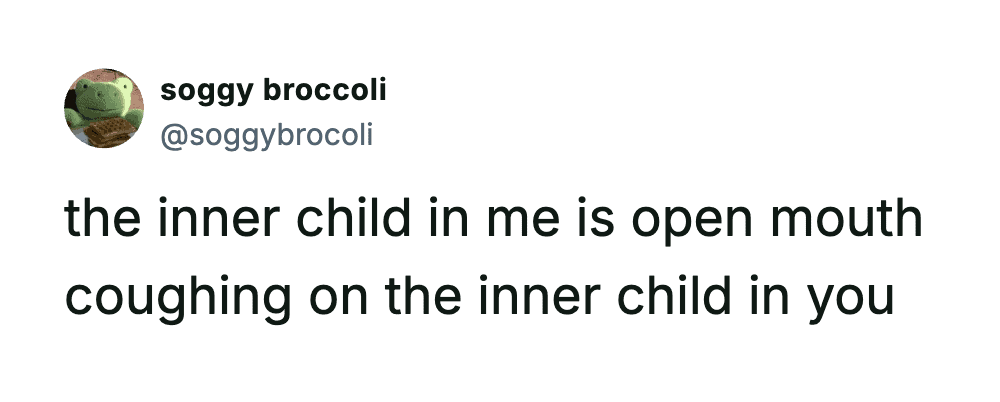The image size is (1000, 402).
Task: Click the word "broccoli" in the display name
Action: pos(324,91)
